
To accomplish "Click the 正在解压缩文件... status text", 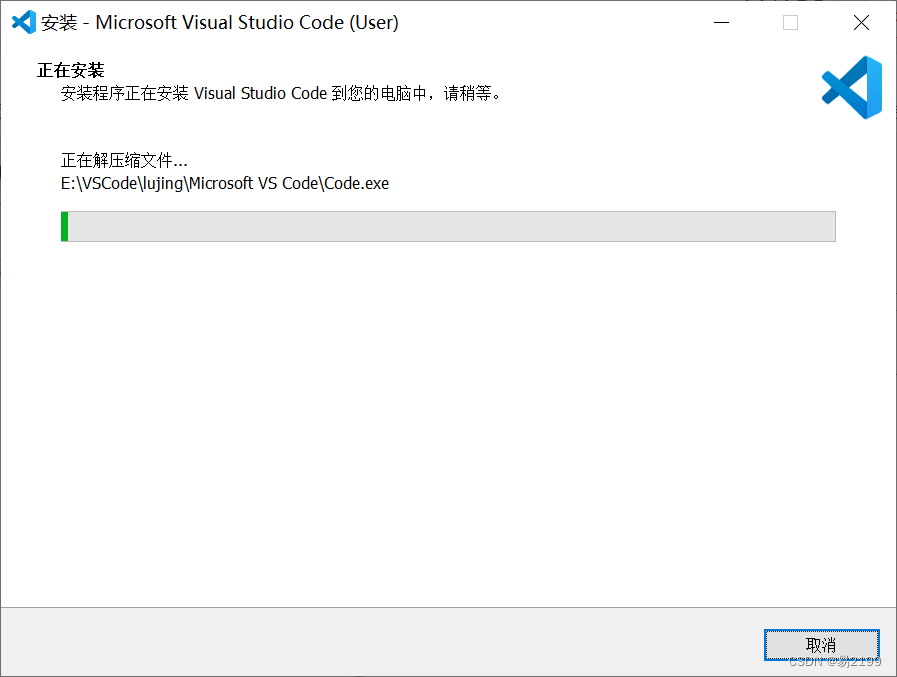I will pos(124,160).
